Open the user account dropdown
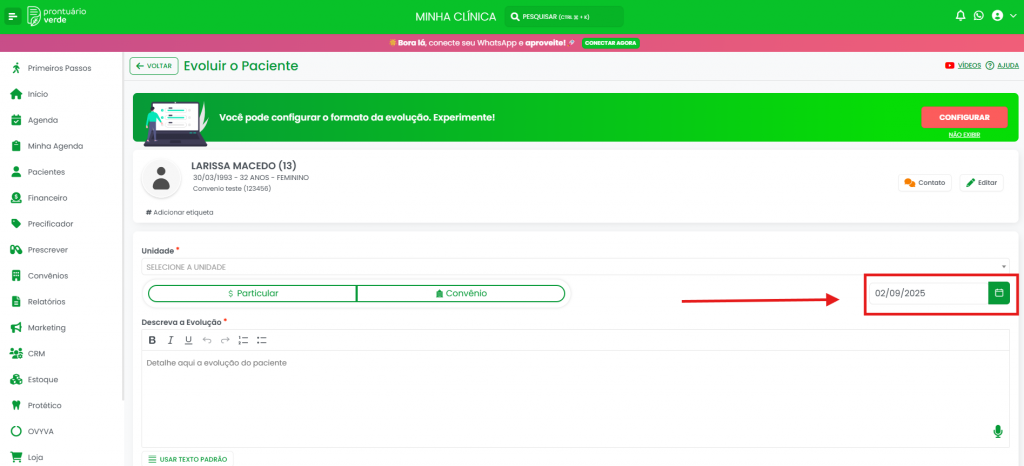The image size is (1024, 466). click(1001, 16)
